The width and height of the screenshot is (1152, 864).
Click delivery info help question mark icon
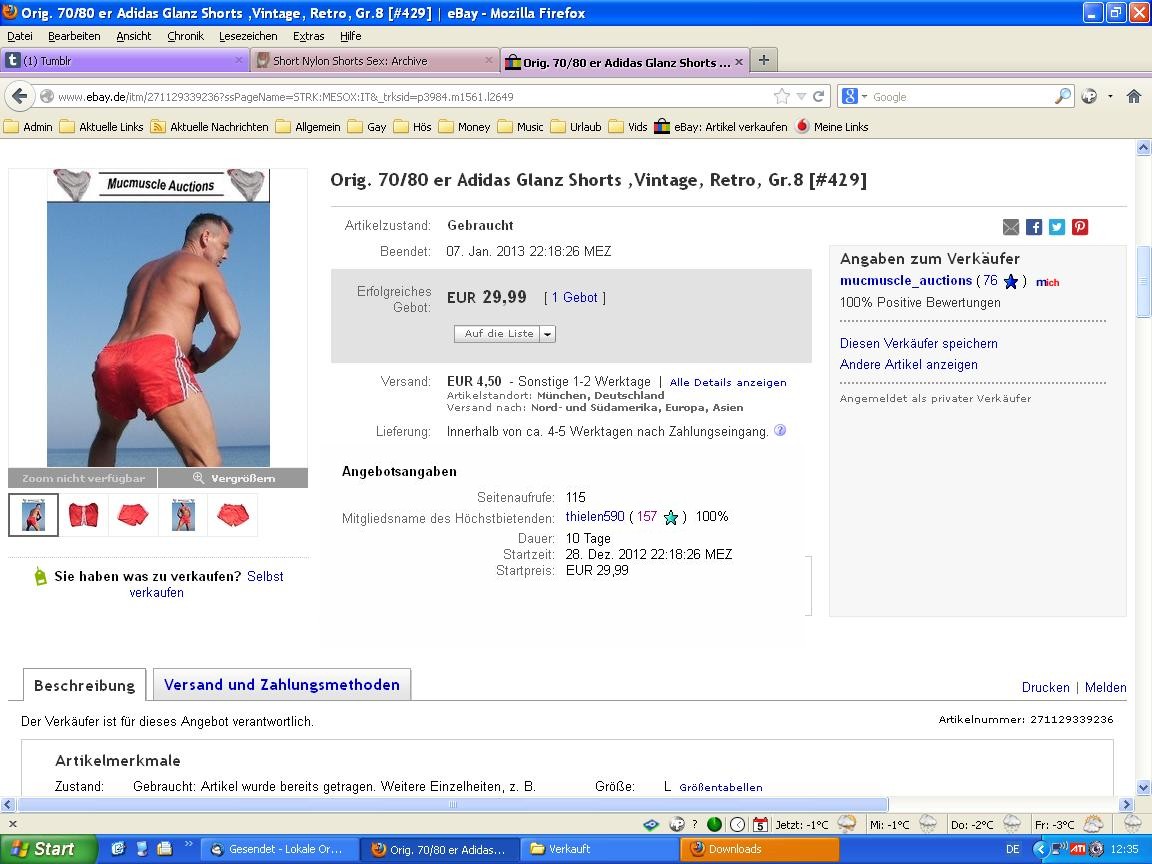tap(780, 431)
